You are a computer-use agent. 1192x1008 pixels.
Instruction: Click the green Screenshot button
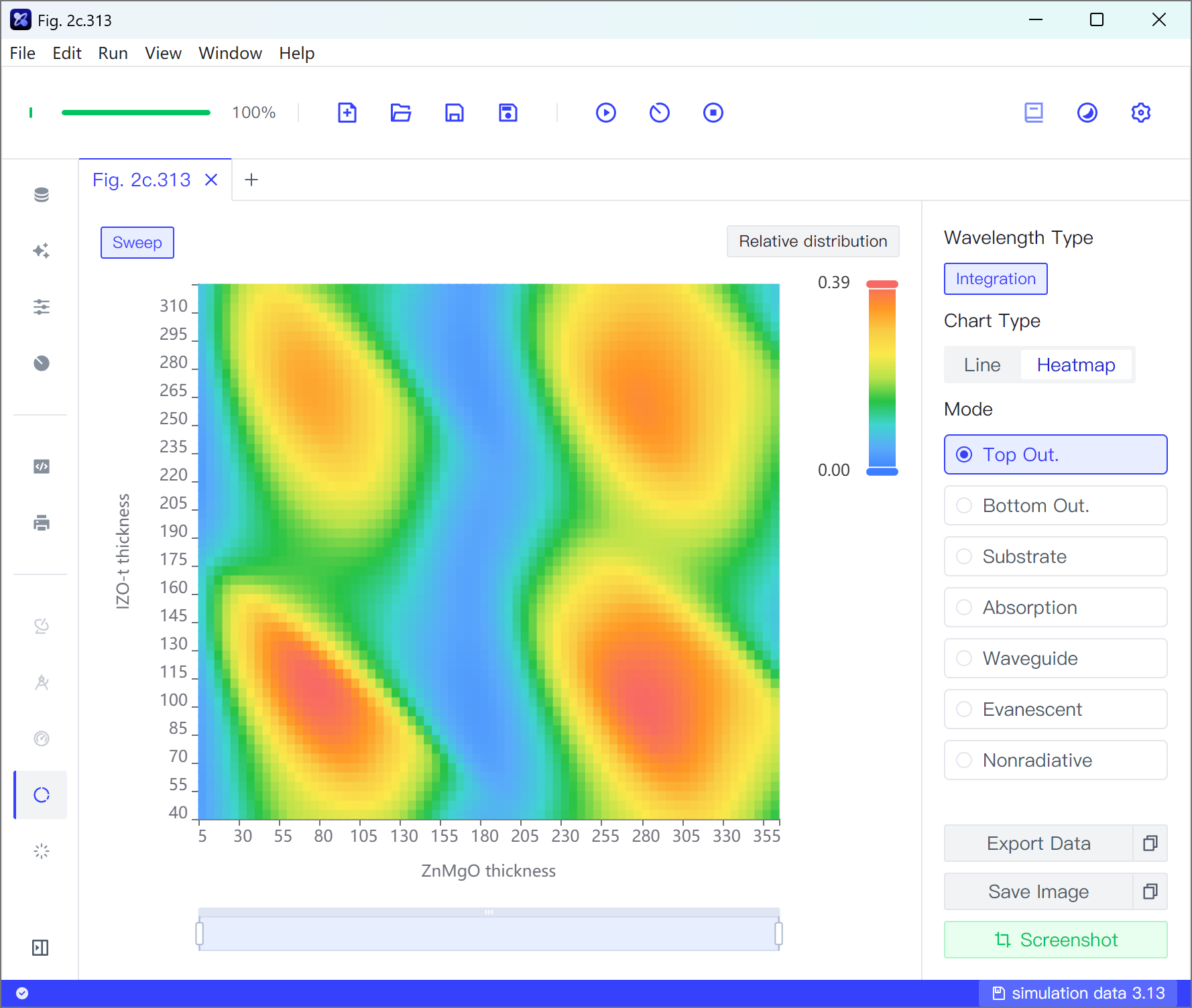point(1055,940)
